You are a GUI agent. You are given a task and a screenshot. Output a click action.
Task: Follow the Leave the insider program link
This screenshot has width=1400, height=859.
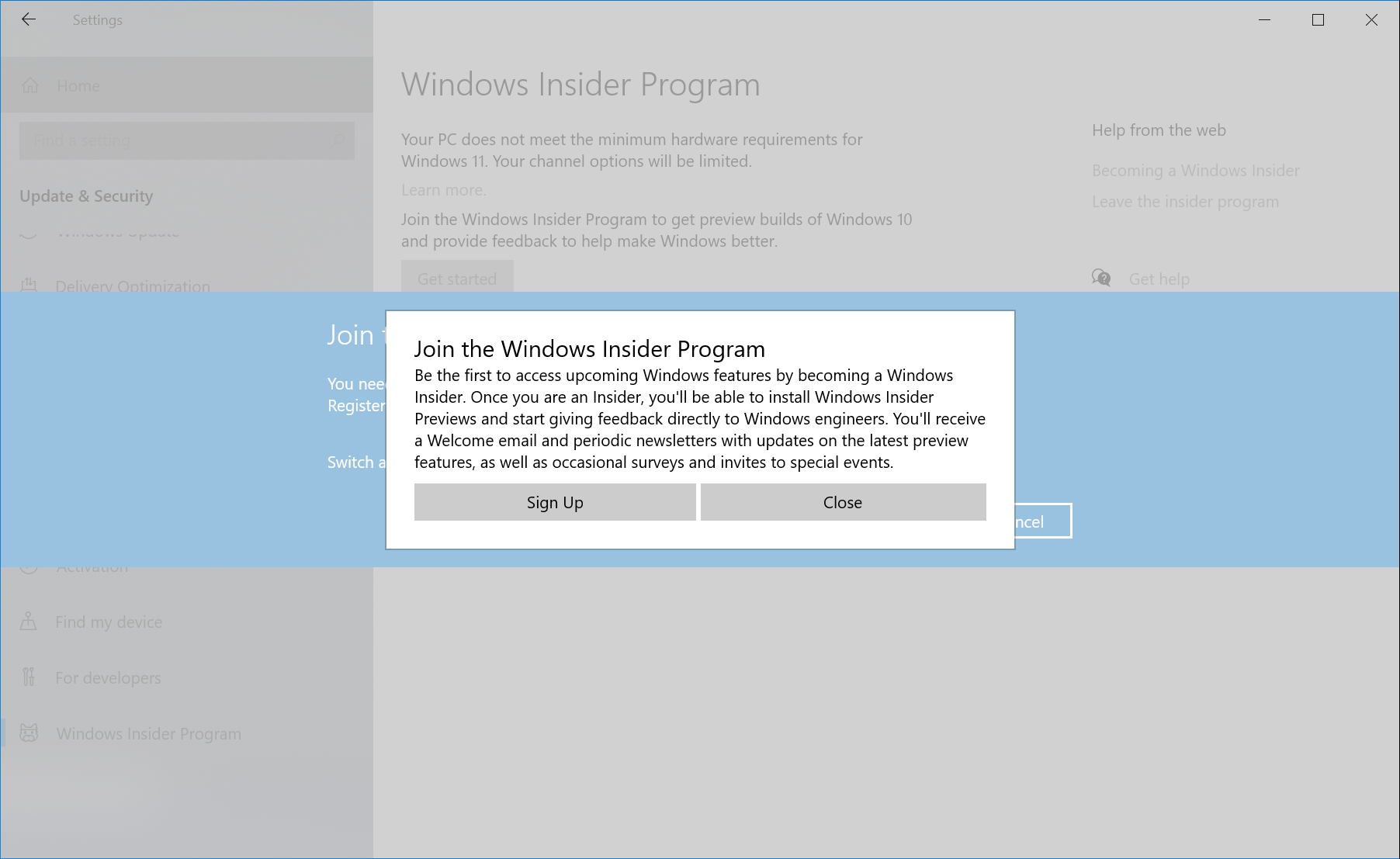[x=1185, y=202]
